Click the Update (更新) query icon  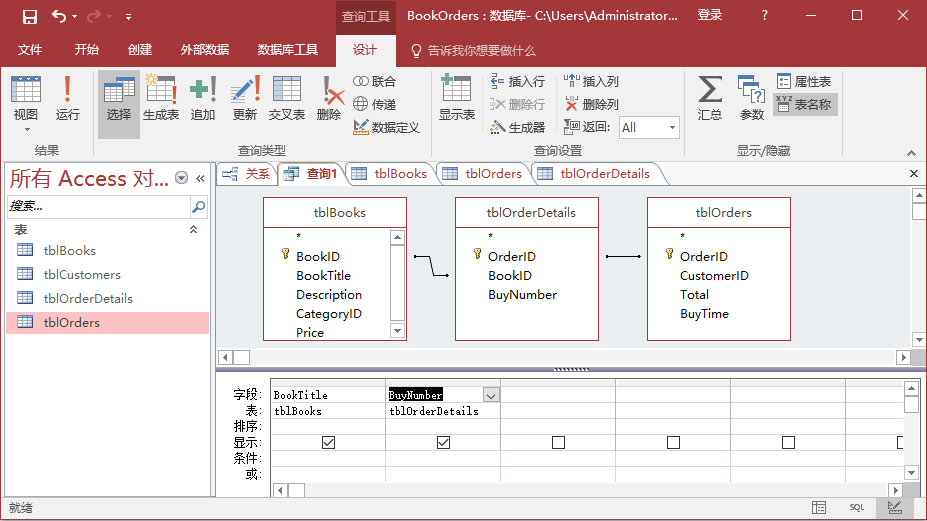tap(245, 98)
